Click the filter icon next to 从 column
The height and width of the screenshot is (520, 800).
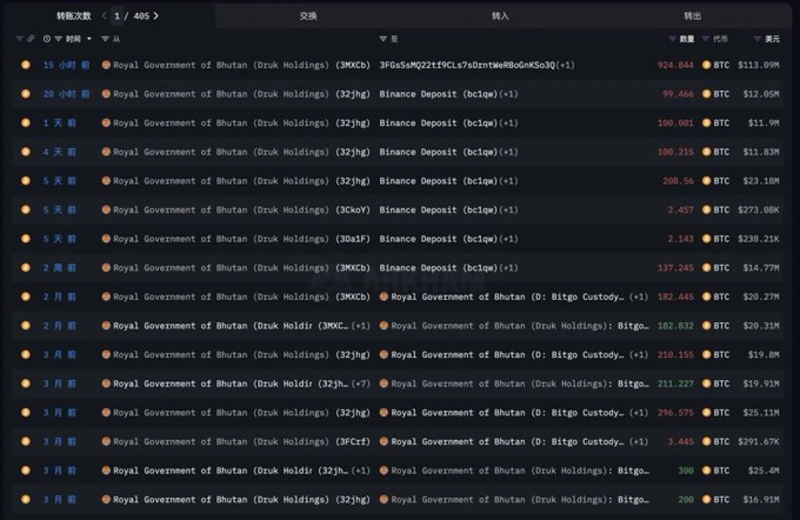pos(105,39)
